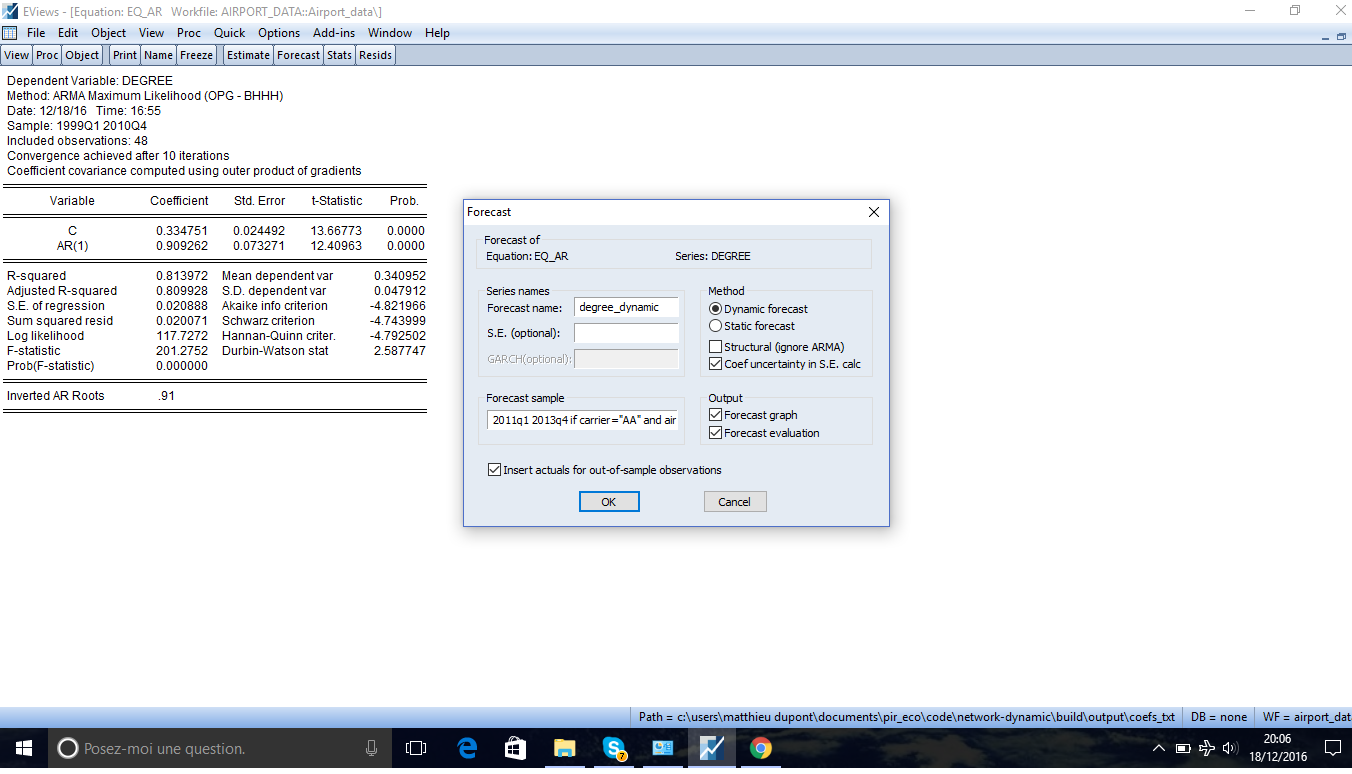
Task: Click the airplane mode network icon
Action: (1207, 748)
